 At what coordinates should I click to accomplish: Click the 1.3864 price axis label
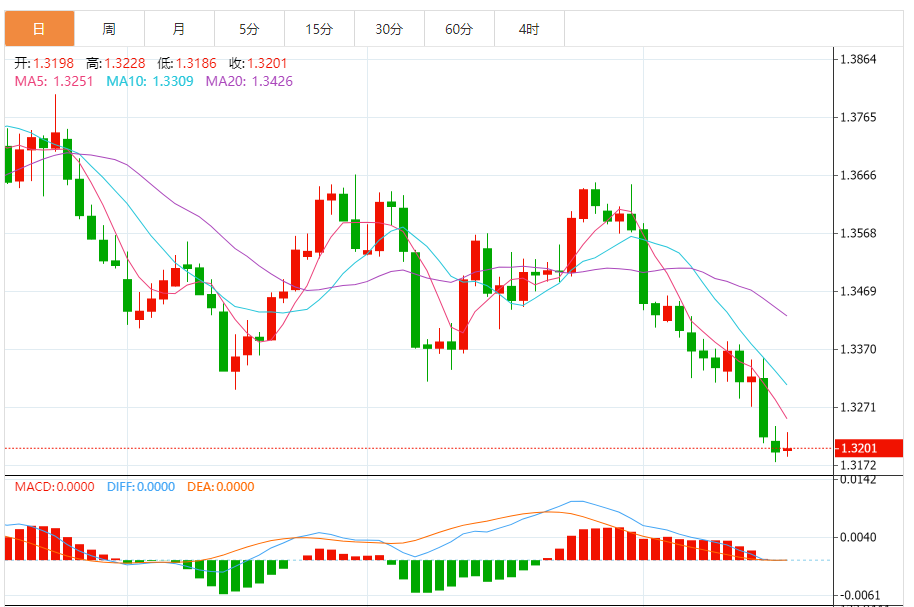pos(858,59)
